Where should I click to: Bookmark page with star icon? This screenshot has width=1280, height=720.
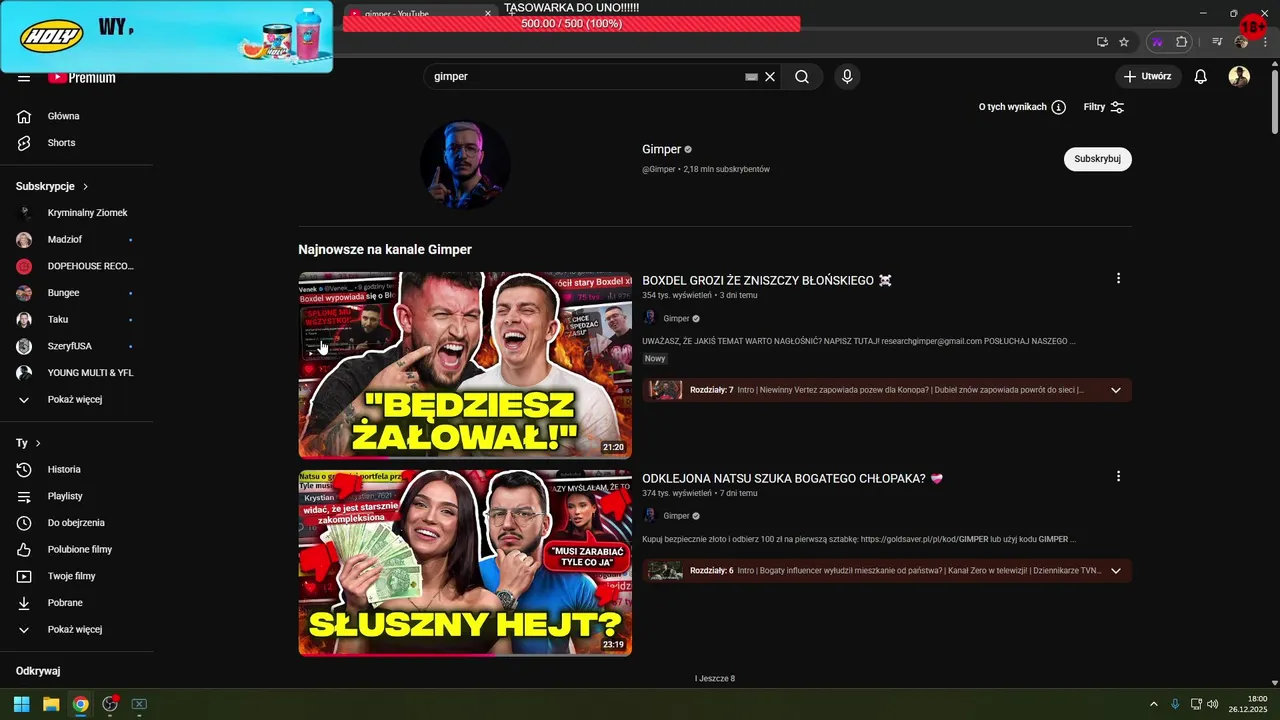[1124, 42]
